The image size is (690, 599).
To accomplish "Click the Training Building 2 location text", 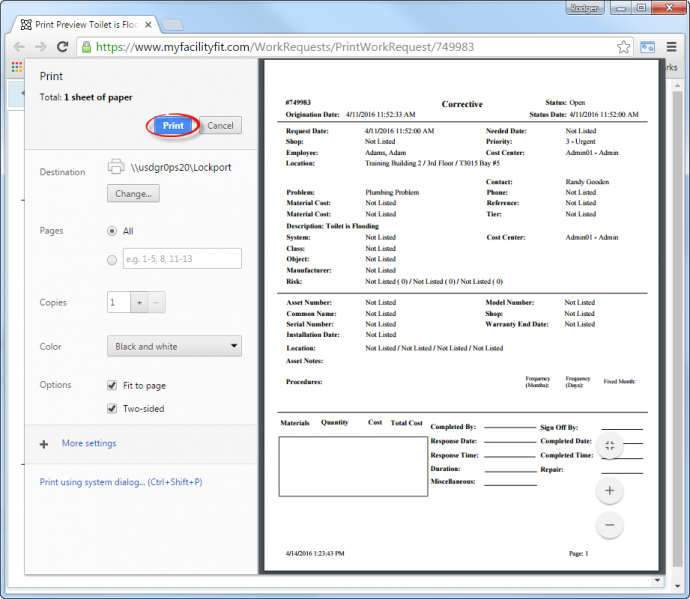I will click(433, 163).
